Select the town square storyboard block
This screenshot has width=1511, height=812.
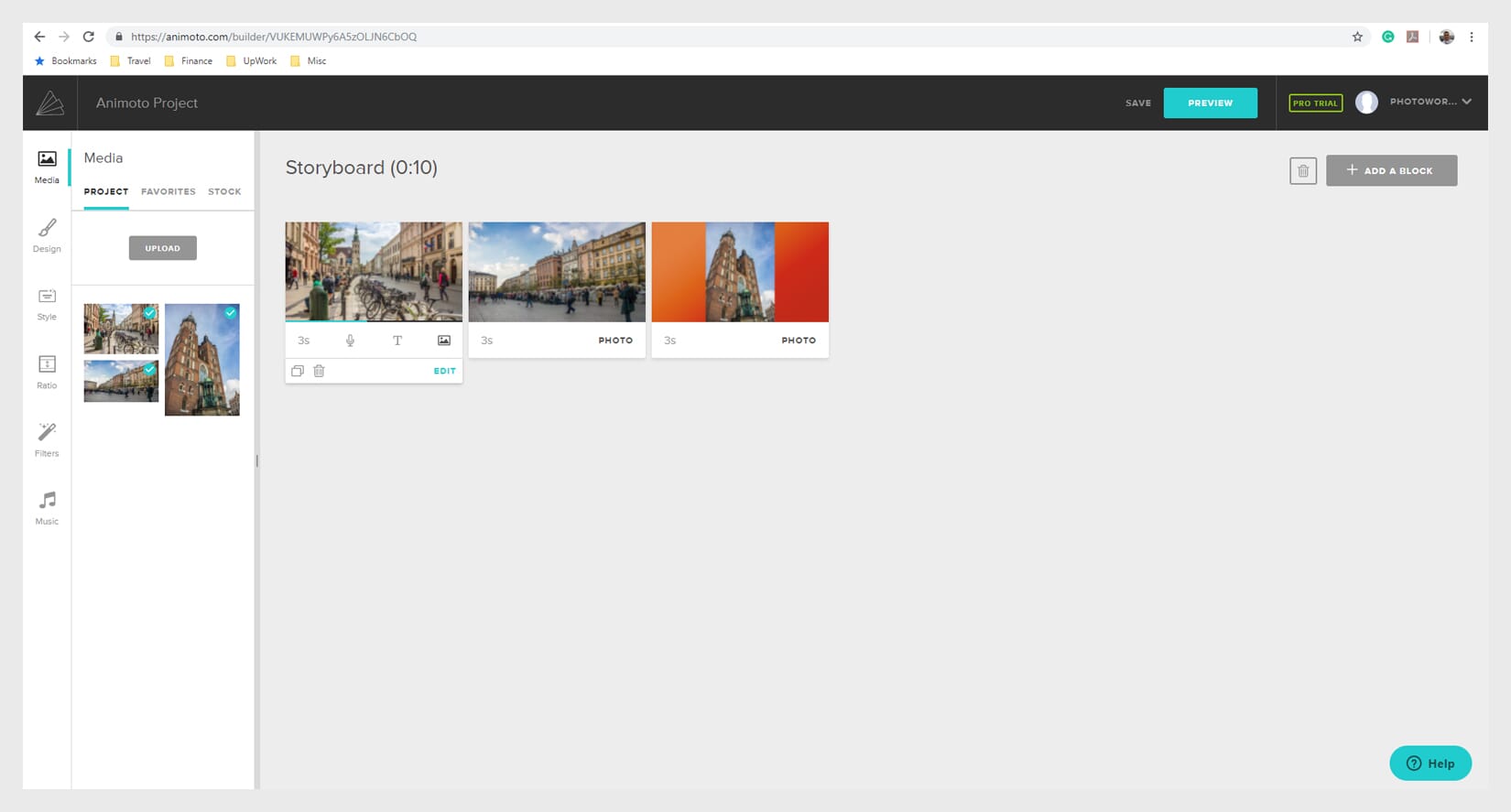[557, 272]
